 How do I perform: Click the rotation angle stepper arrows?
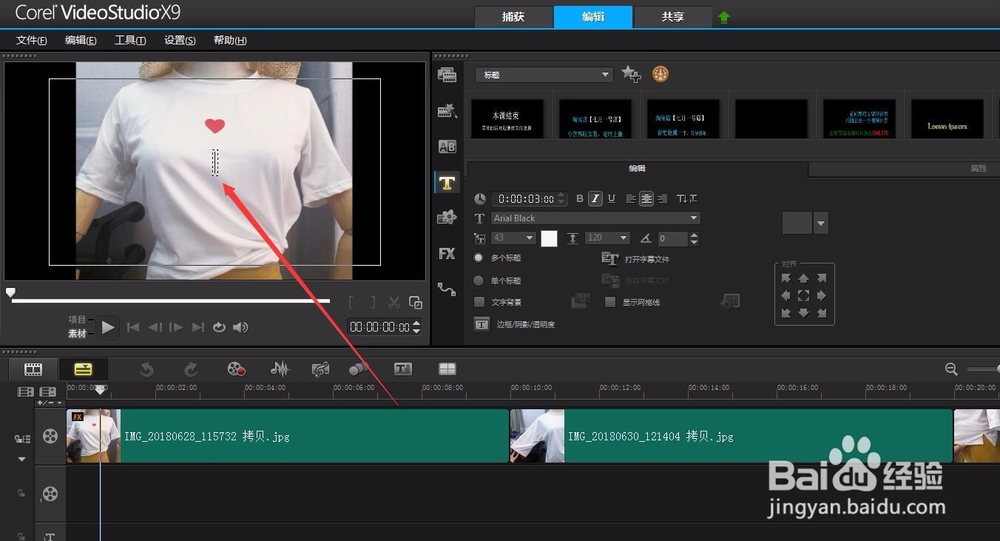(695, 239)
